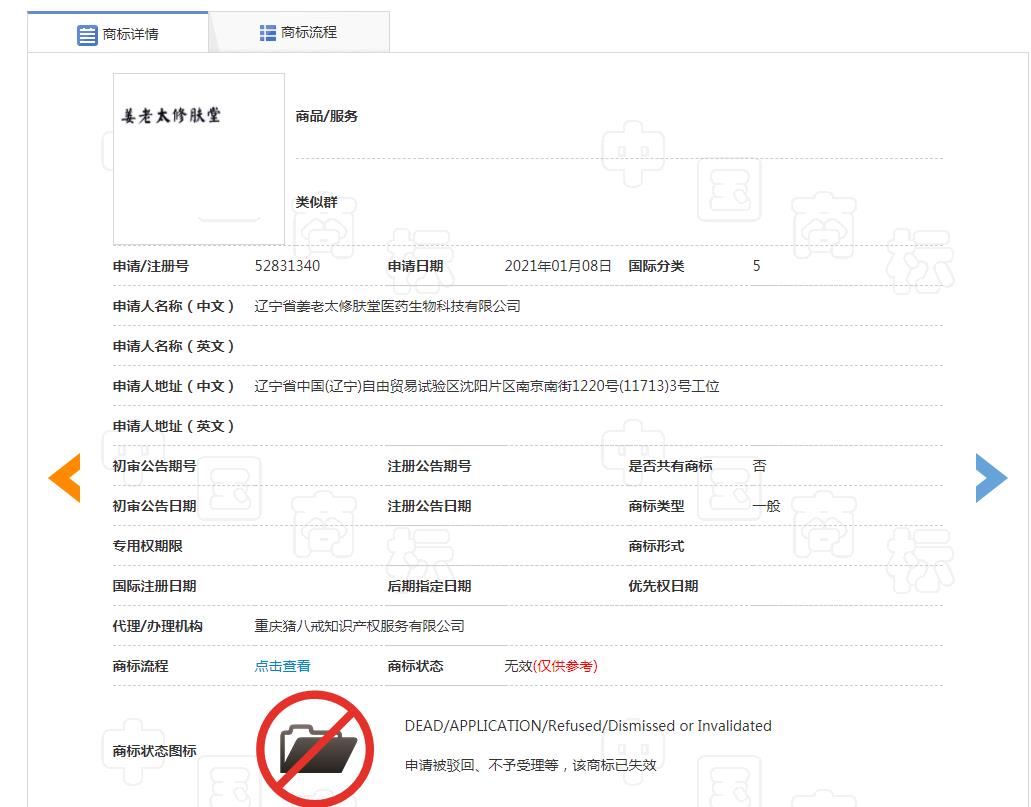Click the 申请/注册号 field label
This screenshot has width=1031, height=807.
click(151, 266)
